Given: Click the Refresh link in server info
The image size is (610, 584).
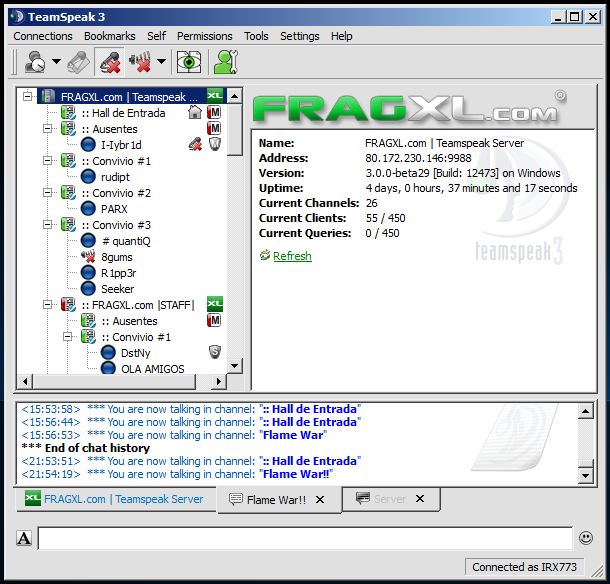Looking at the screenshot, I should click(x=292, y=256).
